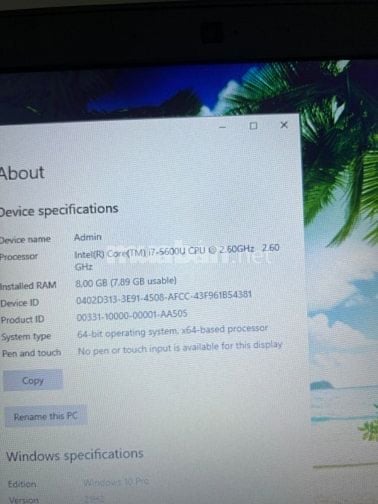378x504 pixels.
Task: Click the Copy button under Device specifications
Action: point(33,380)
